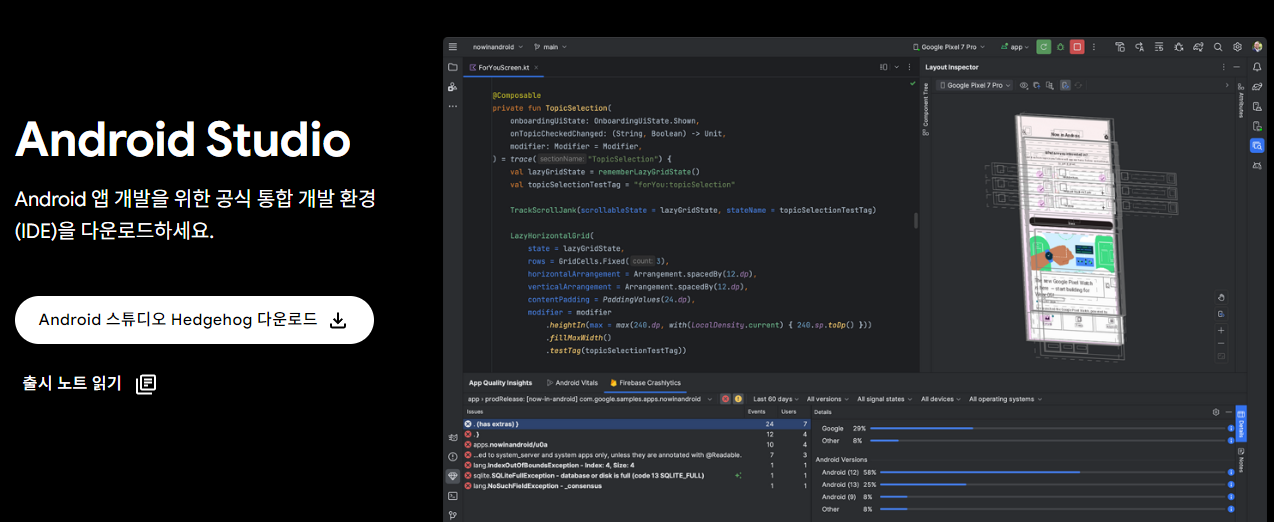Screen dimensions: 1274x522
Task: Select the '(has extras)' issue row
Action: pyautogui.click(x=636, y=424)
